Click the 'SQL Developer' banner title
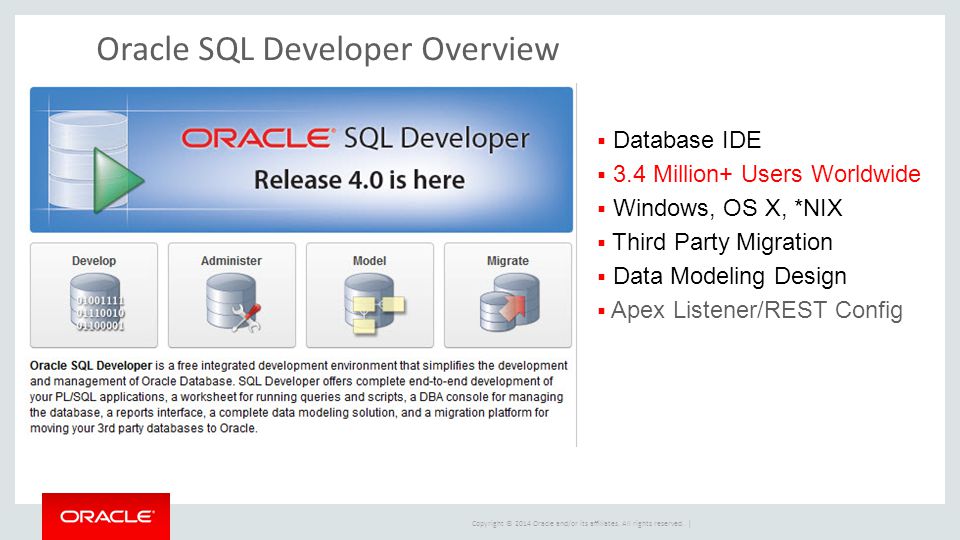Image resolution: width=960 pixels, height=540 pixels. point(437,139)
